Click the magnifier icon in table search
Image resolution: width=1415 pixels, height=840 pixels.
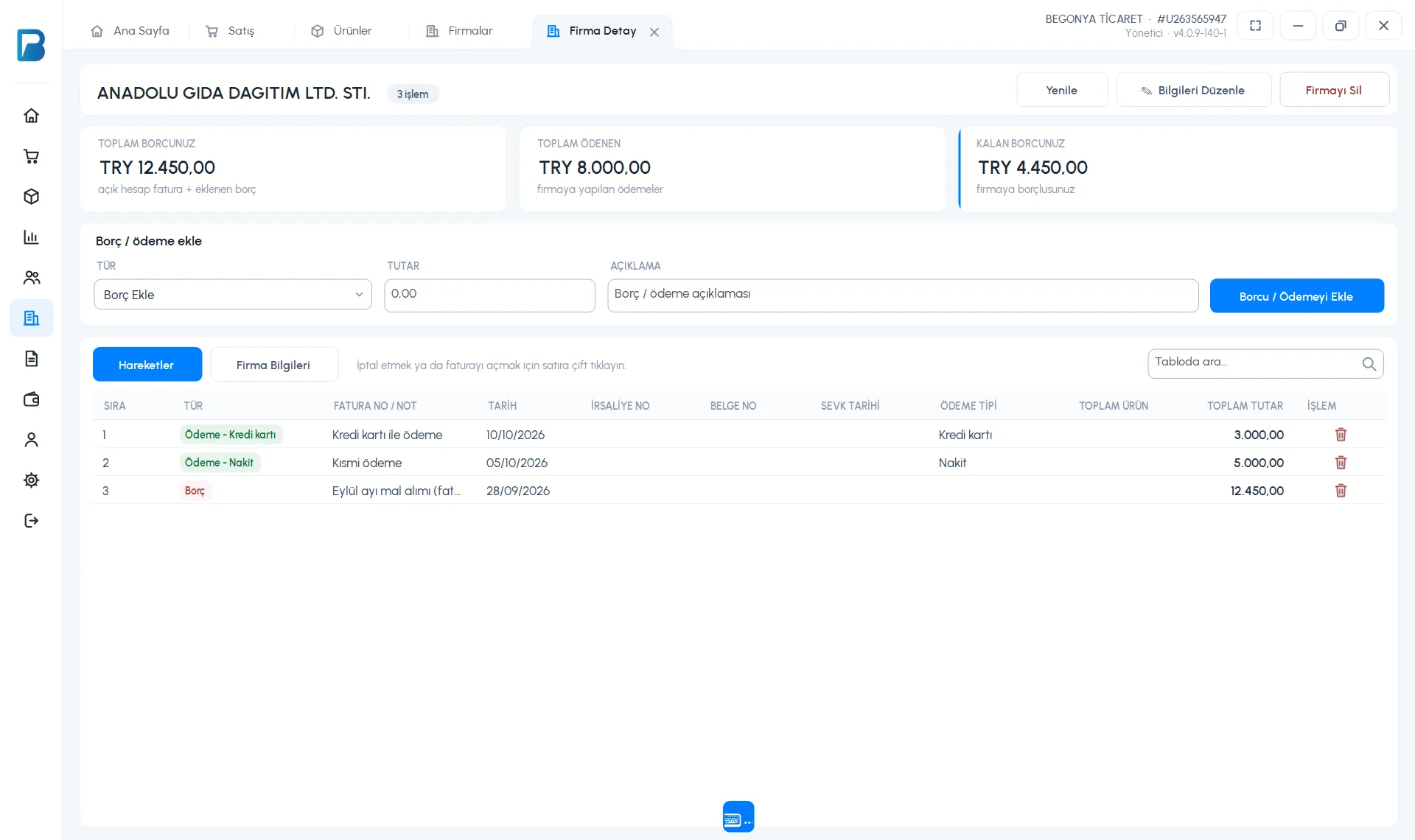click(x=1369, y=364)
